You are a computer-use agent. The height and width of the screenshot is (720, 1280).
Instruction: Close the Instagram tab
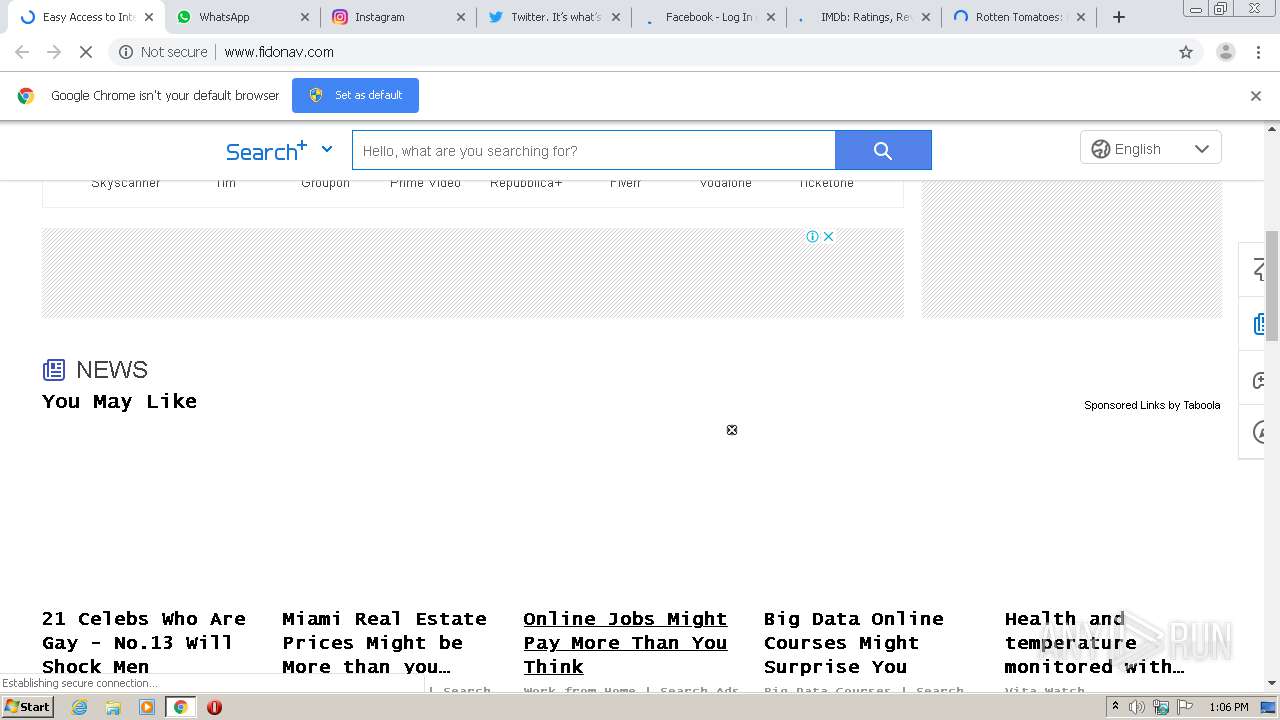pos(461,17)
